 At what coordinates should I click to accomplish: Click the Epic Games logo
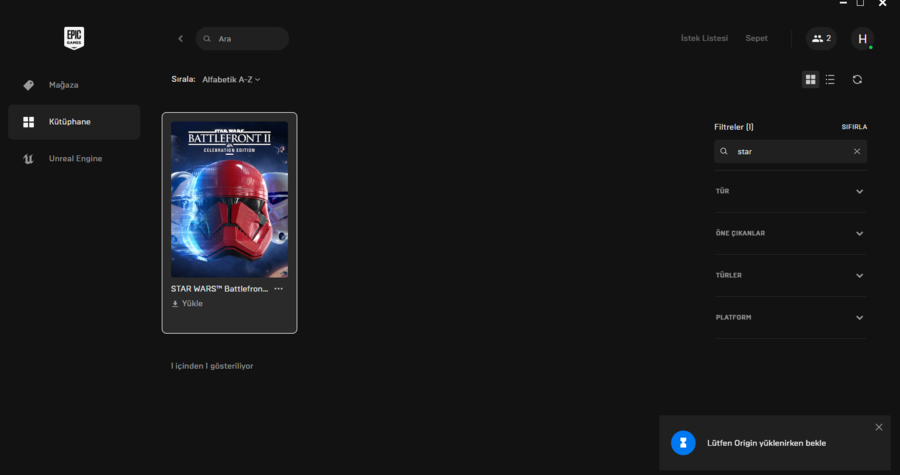74,38
